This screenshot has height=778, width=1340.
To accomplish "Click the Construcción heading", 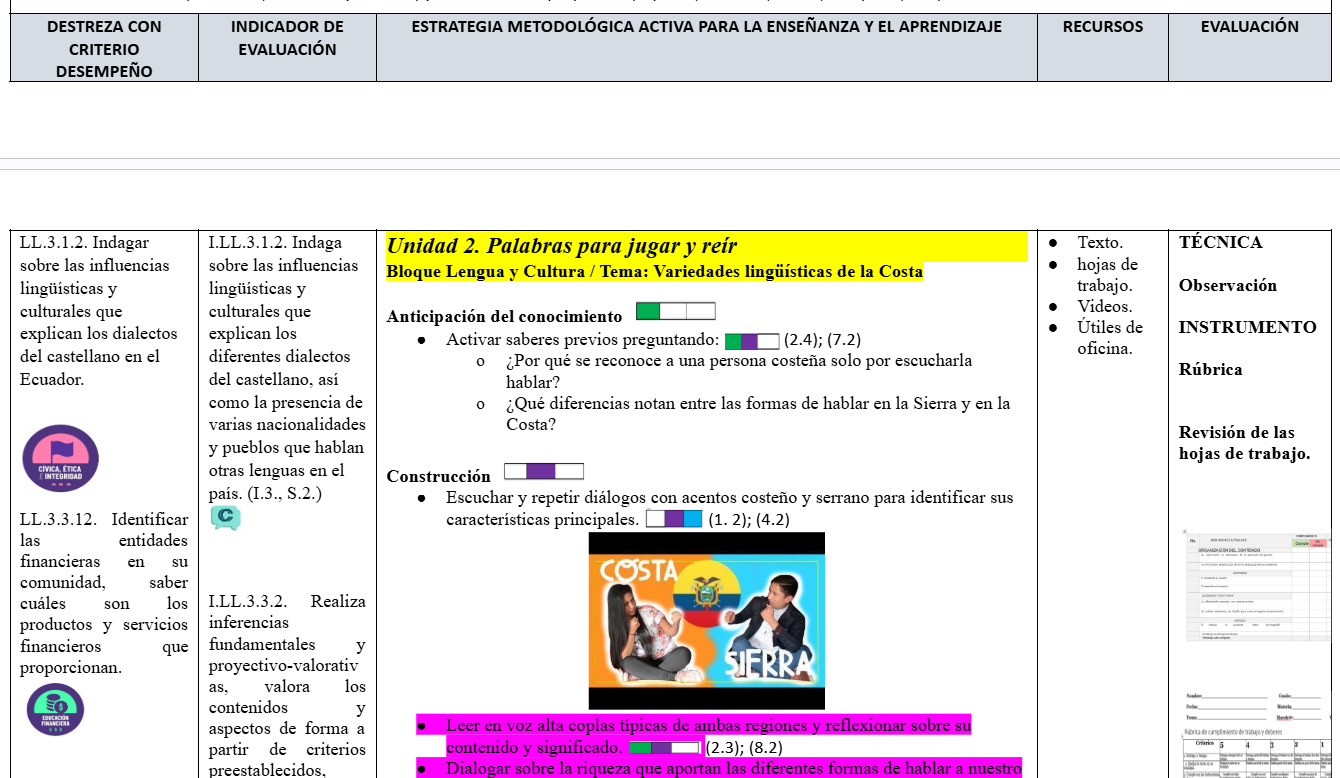I will pyautogui.click(x=439, y=477).
